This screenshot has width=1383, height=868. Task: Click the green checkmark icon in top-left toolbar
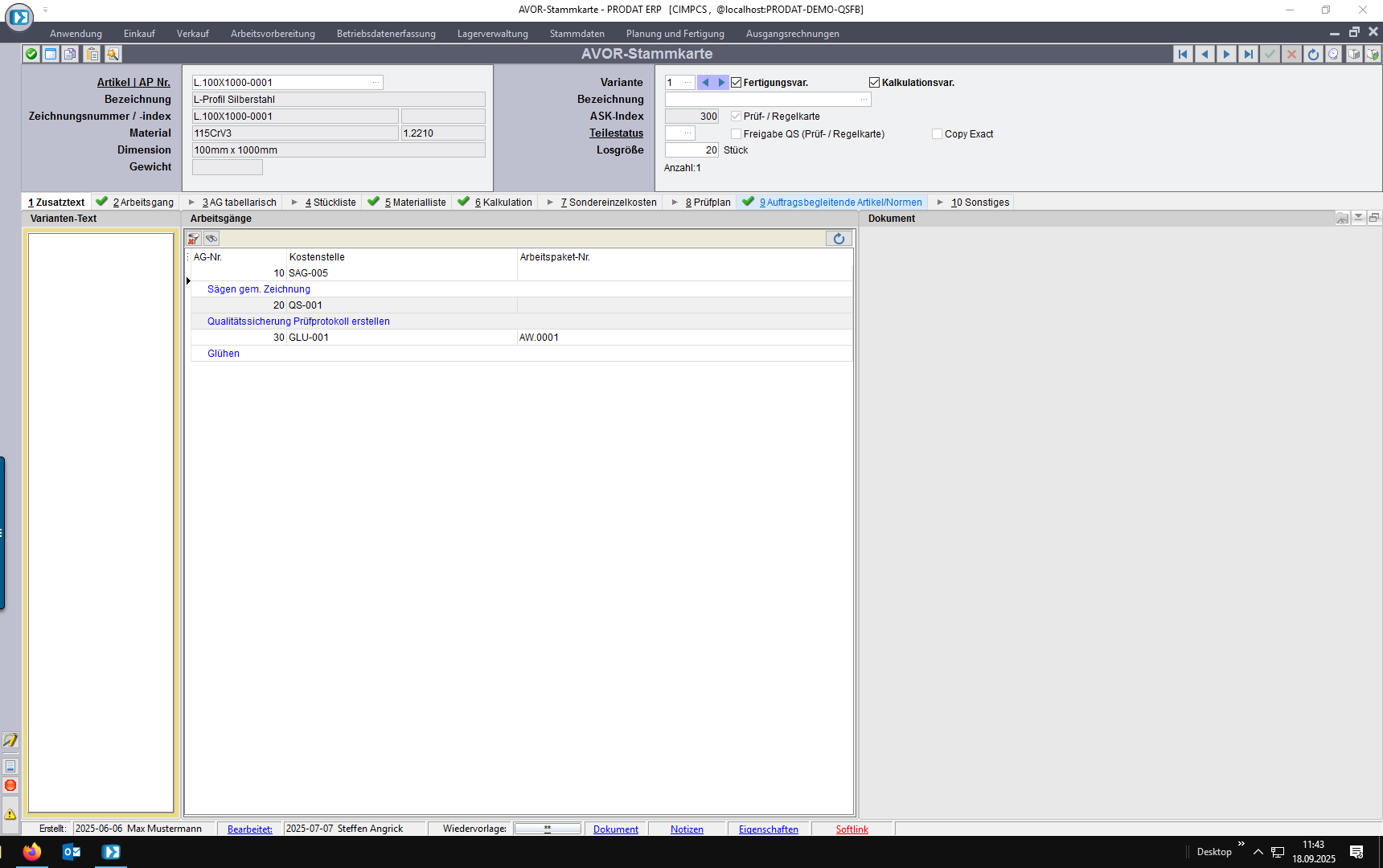pyautogui.click(x=31, y=54)
